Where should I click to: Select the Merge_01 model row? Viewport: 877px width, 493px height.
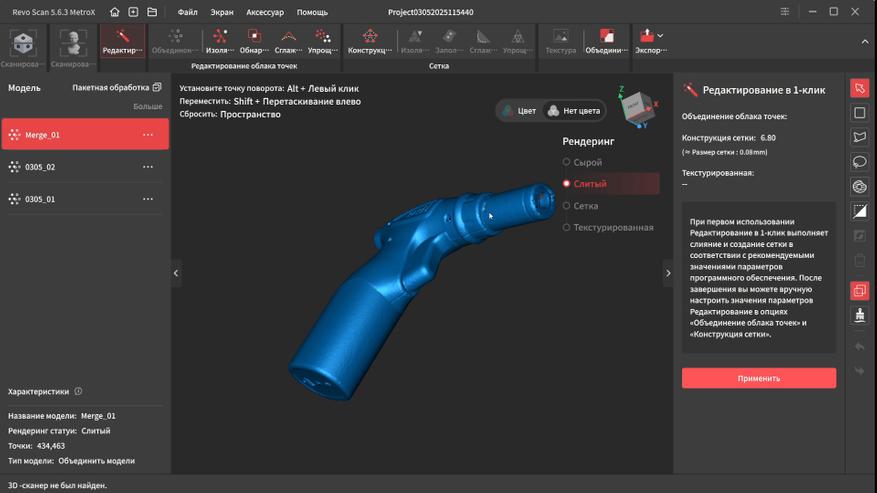click(85, 134)
